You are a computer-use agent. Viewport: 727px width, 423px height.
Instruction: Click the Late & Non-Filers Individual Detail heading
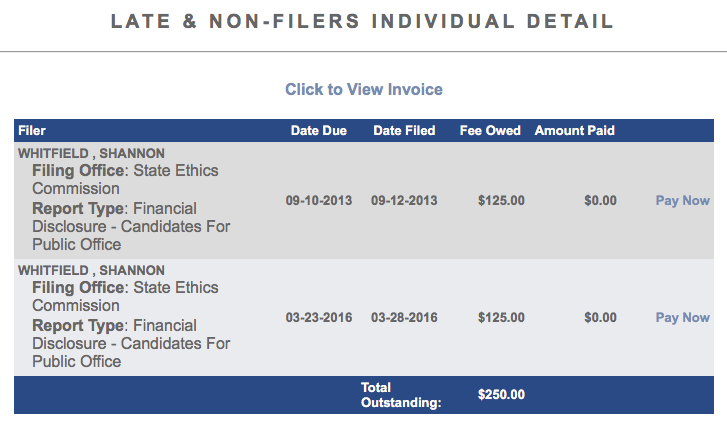[x=363, y=21]
